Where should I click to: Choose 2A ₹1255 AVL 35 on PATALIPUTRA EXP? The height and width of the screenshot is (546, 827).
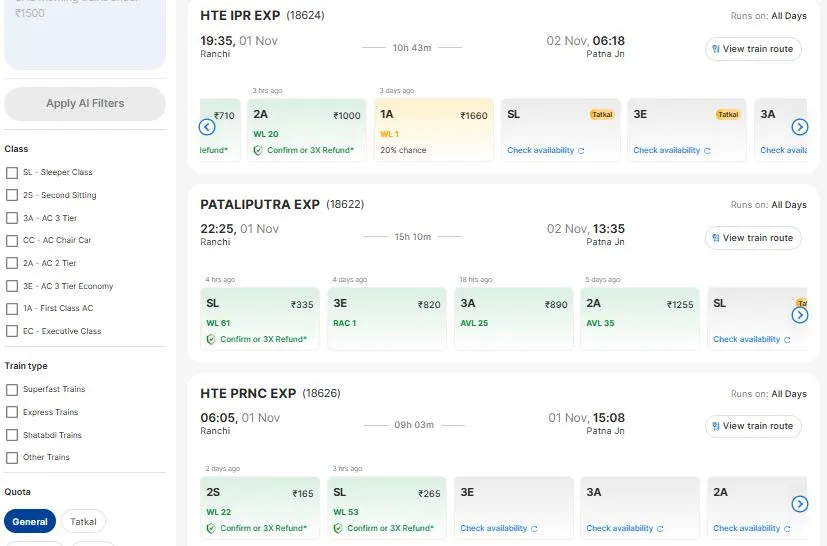(640, 319)
